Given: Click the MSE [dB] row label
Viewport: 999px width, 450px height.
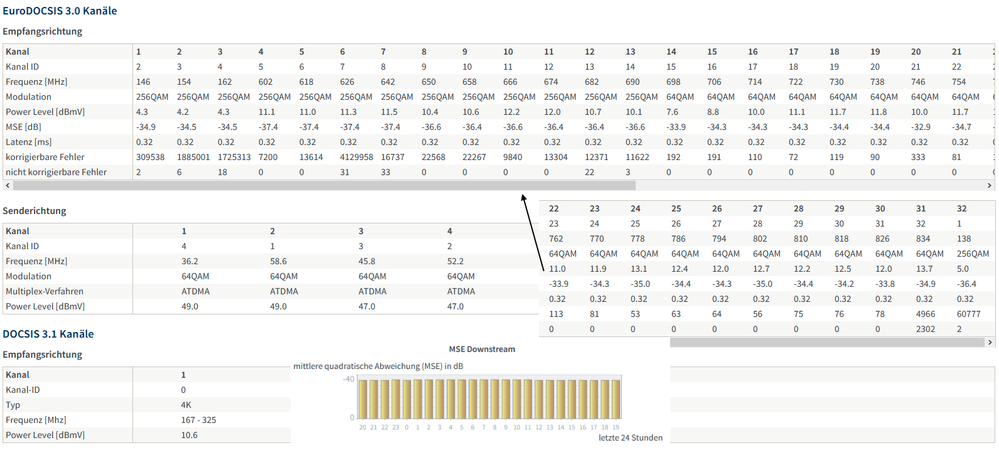Looking at the screenshot, I should (x=22, y=127).
